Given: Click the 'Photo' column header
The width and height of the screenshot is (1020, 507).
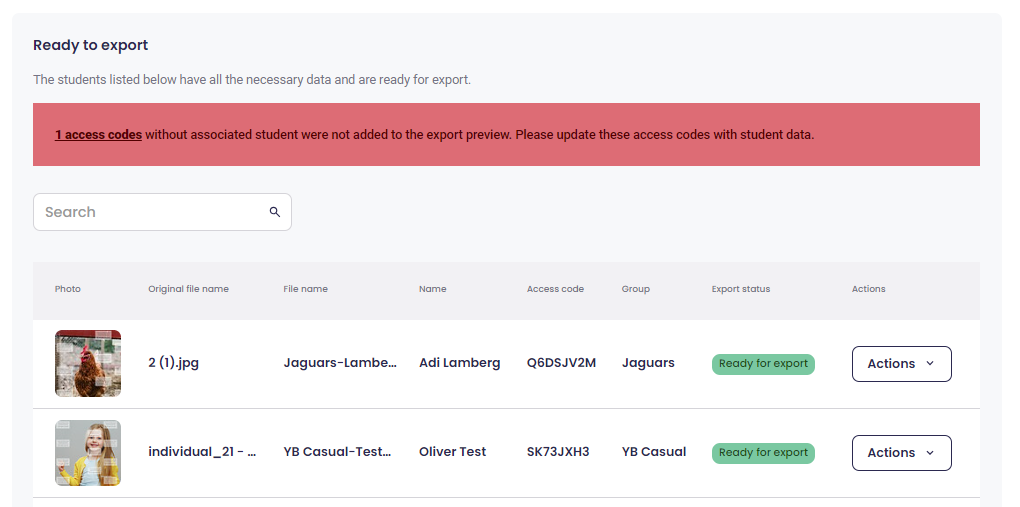Looking at the screenshot, I should pyautogui.click(x=68, y=289).
